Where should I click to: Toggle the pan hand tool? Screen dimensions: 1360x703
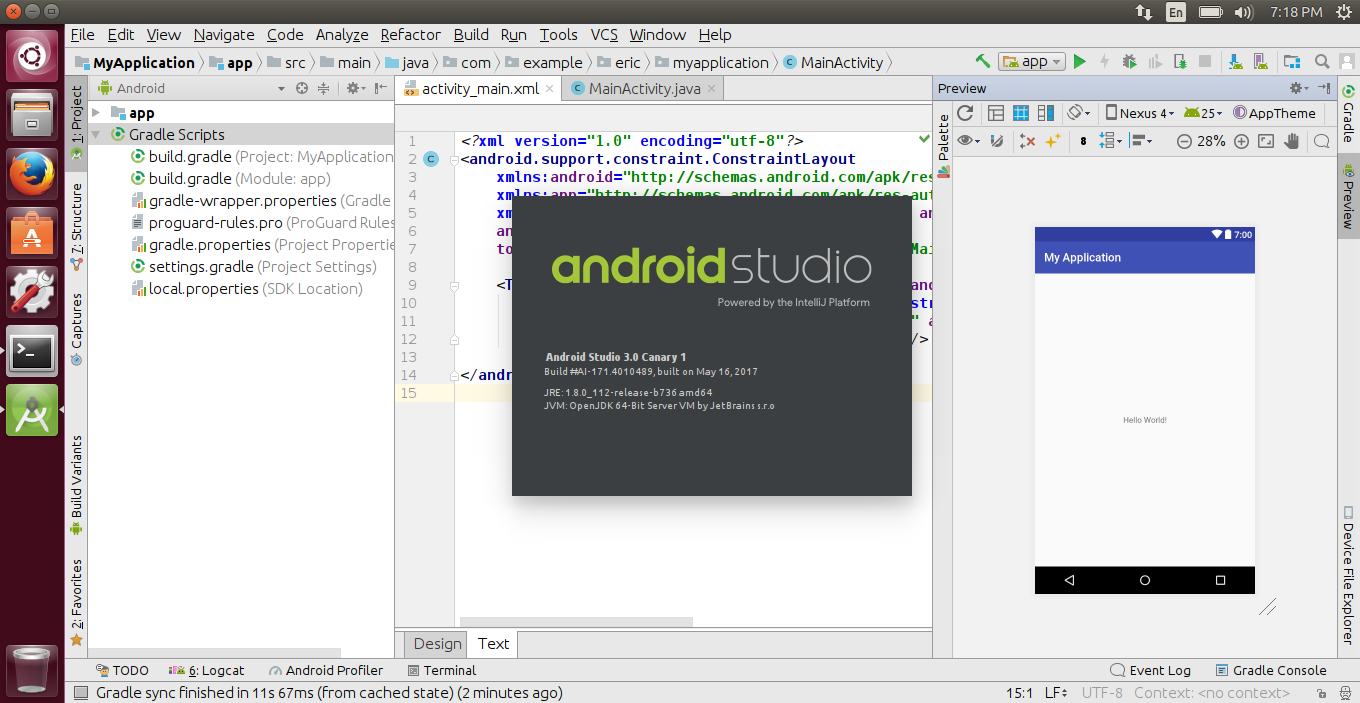pos(1292,141)
